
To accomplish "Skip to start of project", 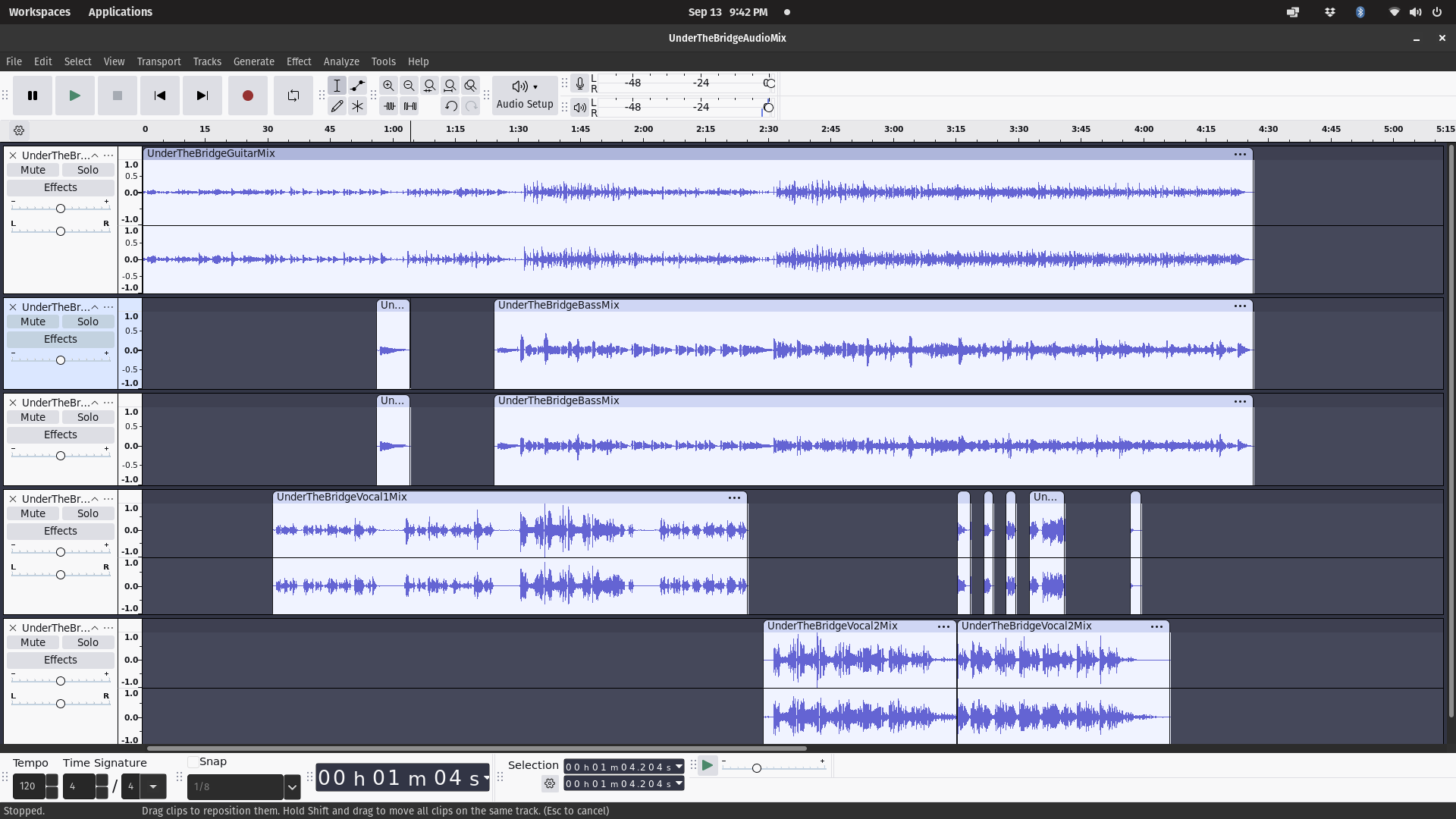I will click(x=160, y=96).
